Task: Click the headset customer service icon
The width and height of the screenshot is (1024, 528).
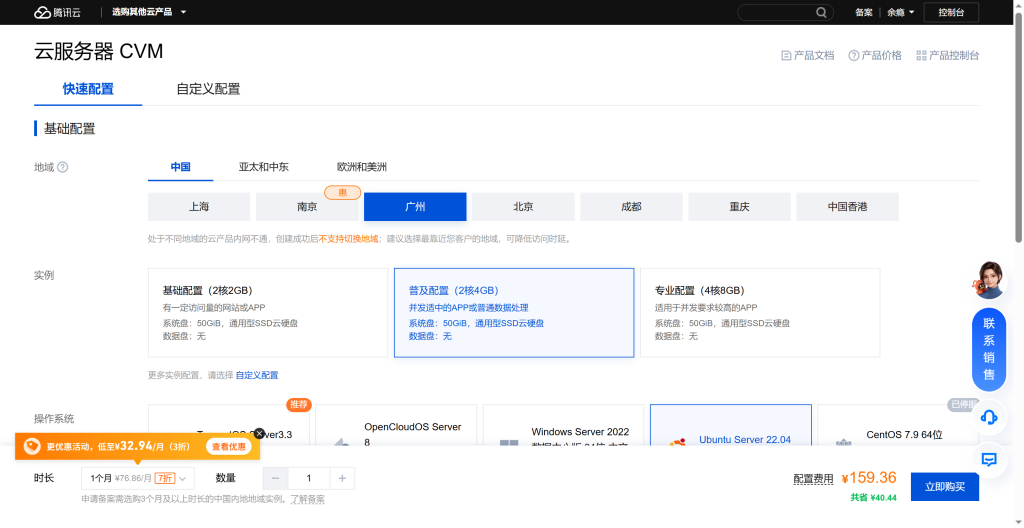Action: point(989,416)
